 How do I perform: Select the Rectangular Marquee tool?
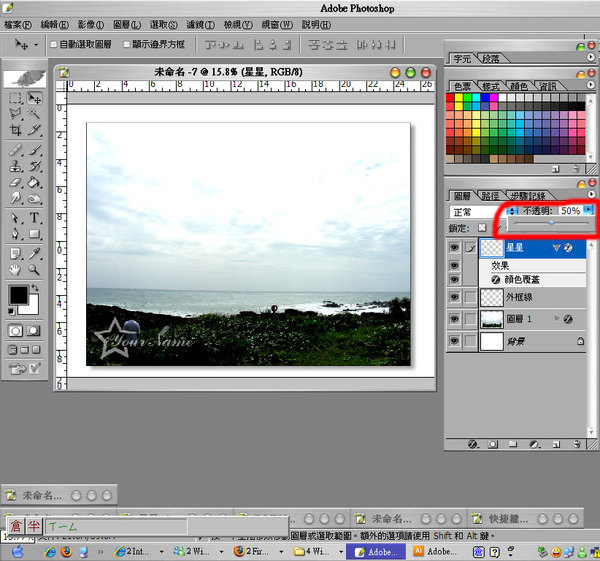pyautogui.click(x=15, y=98)
